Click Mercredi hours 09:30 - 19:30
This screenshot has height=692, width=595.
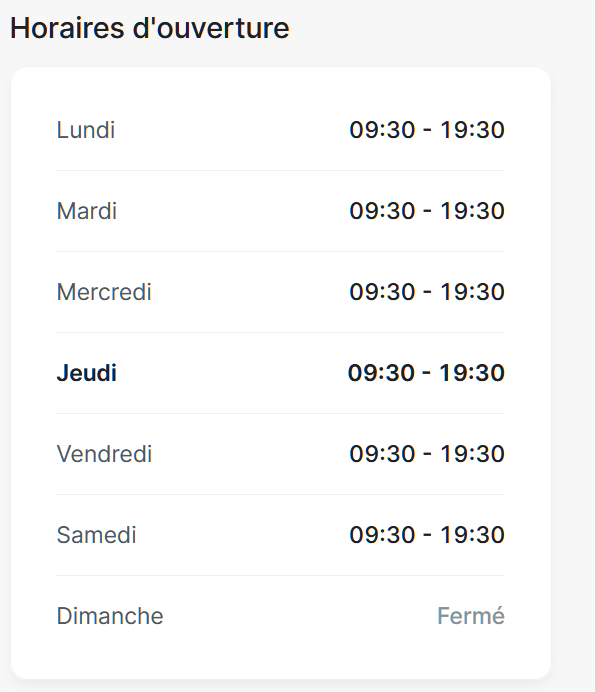pyautogui.click(x=427, y=292)
